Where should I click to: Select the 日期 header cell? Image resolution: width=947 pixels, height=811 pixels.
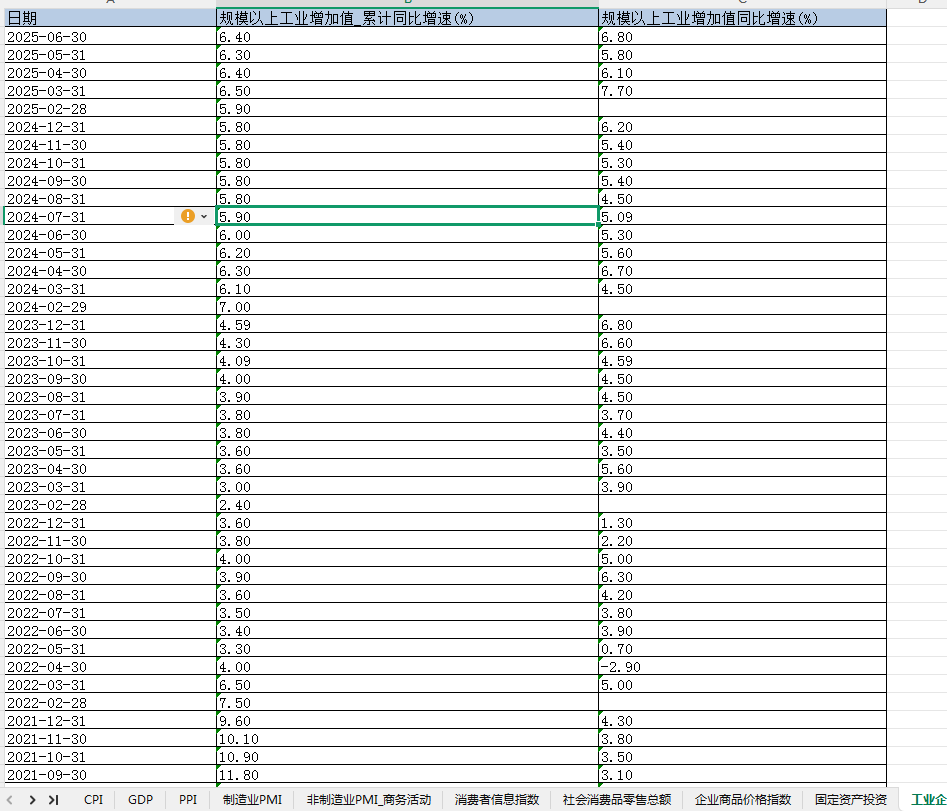[x=110, y=19]
